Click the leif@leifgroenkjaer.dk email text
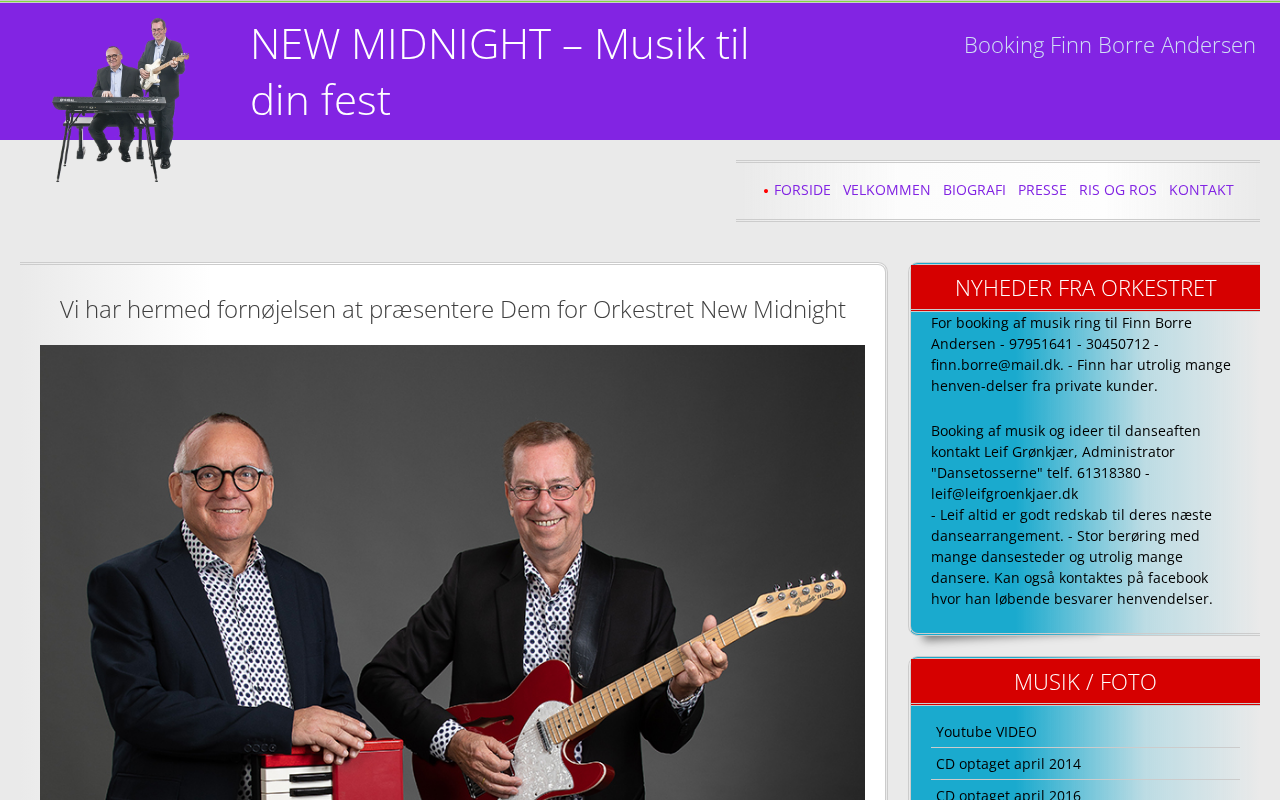This screenshot has height=800, width=1280. tap(1004, 494)
